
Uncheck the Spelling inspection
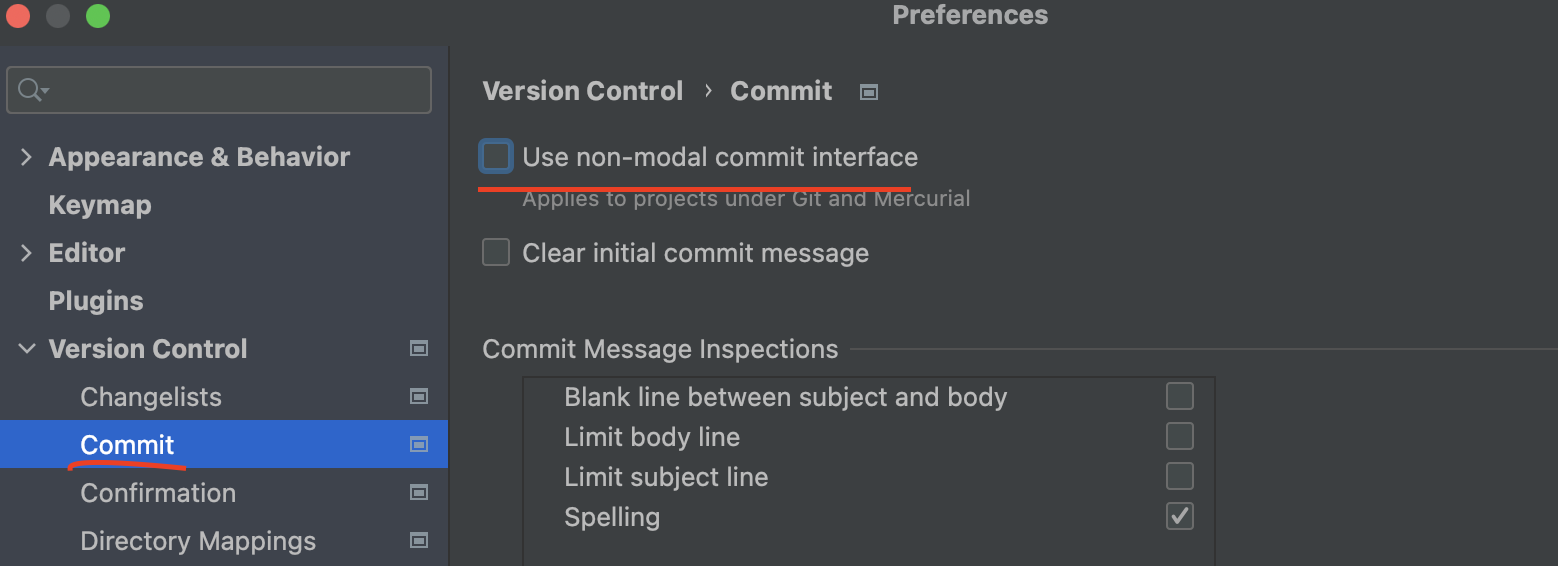[1180, 516]
